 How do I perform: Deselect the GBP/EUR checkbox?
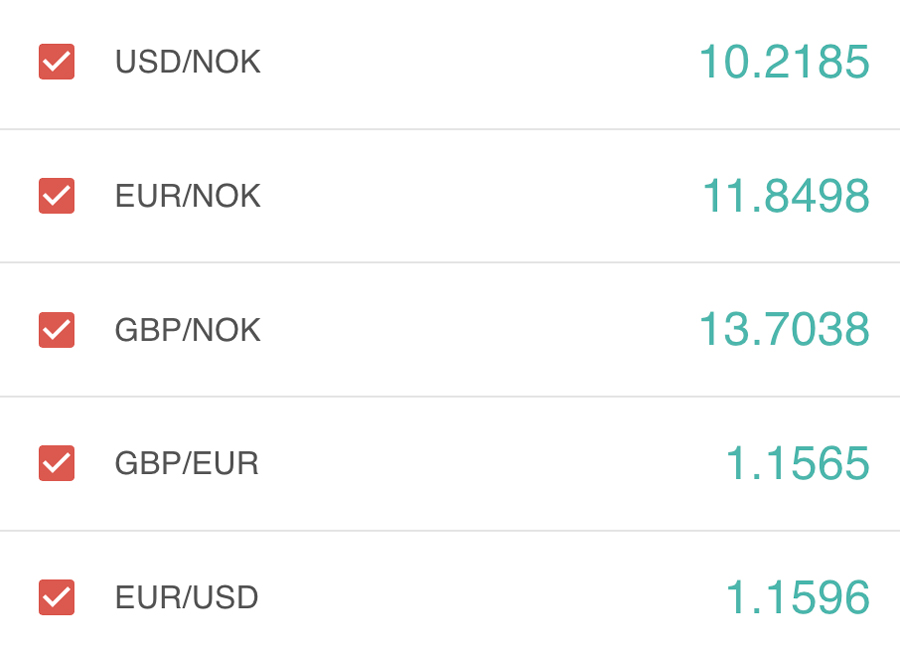[57, 464]
